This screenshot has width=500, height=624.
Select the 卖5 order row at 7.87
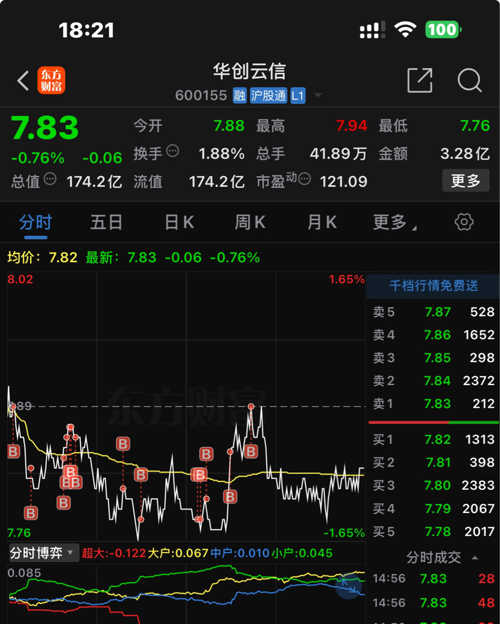click(x=433, y=312)
